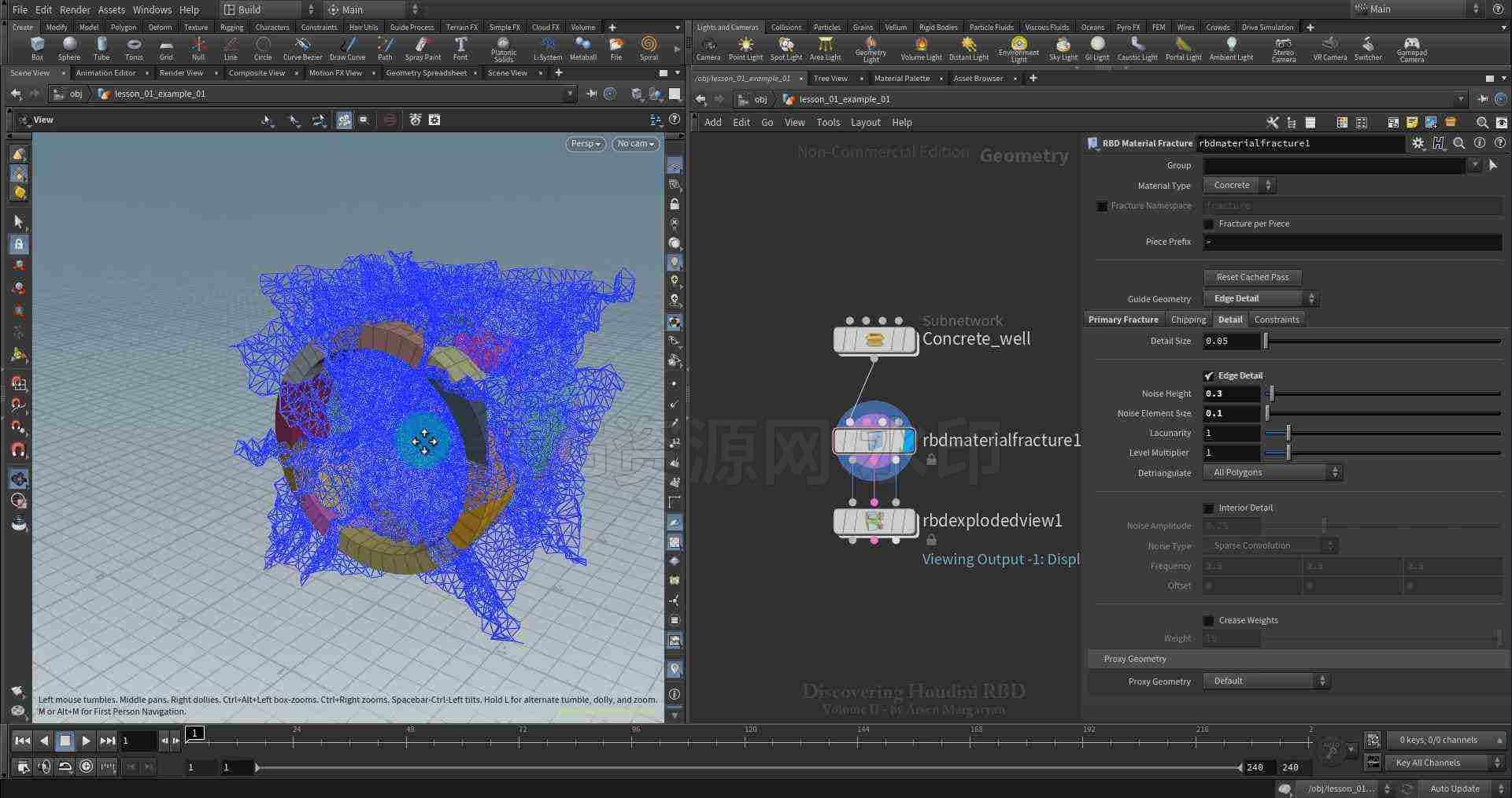This screenshot has height=798, width=1512.
Task: Select the rbdexplodedview1 node
Action: tap(874, 521)
